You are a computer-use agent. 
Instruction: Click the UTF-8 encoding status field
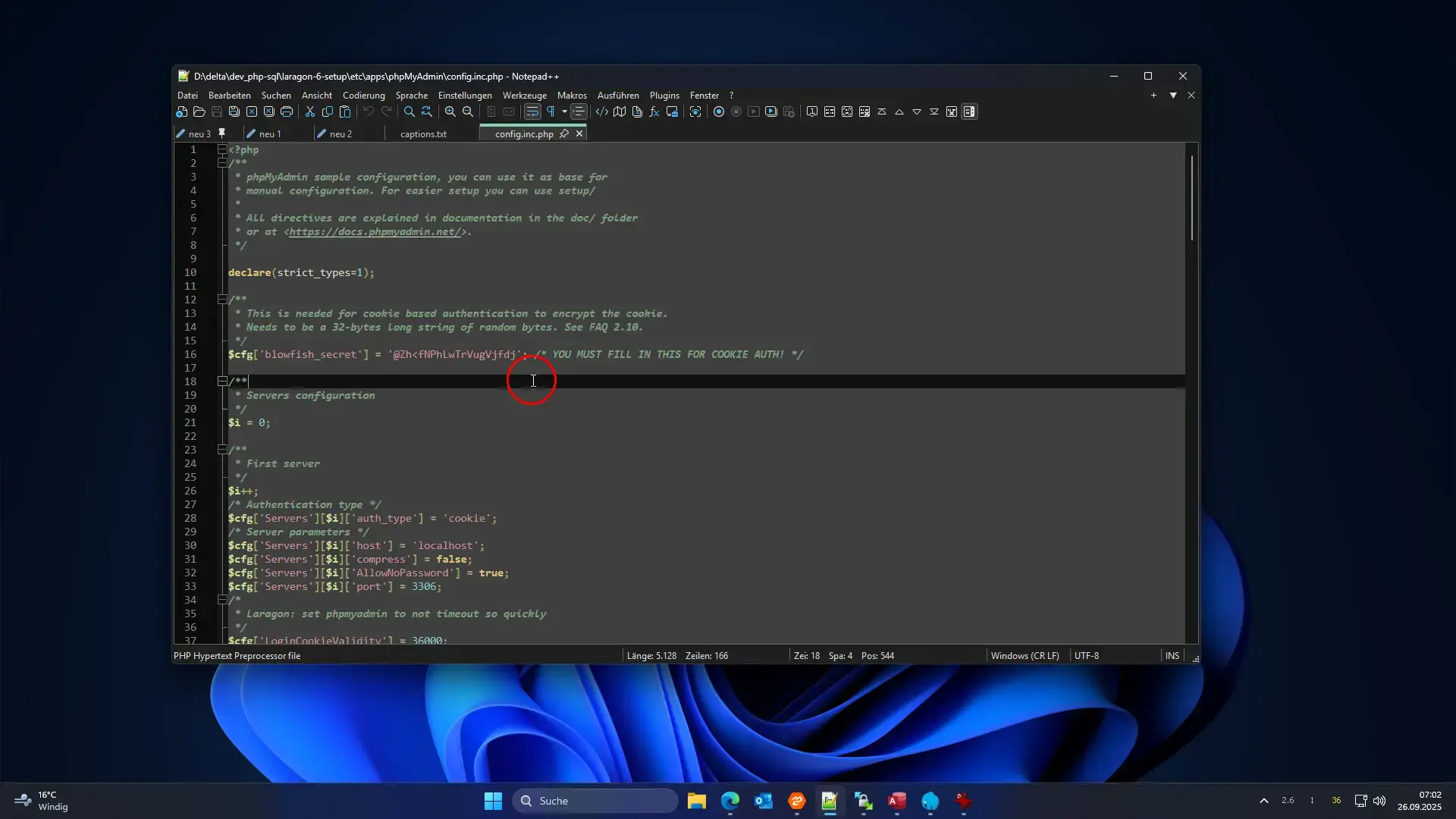click(x=1086, y=656)
